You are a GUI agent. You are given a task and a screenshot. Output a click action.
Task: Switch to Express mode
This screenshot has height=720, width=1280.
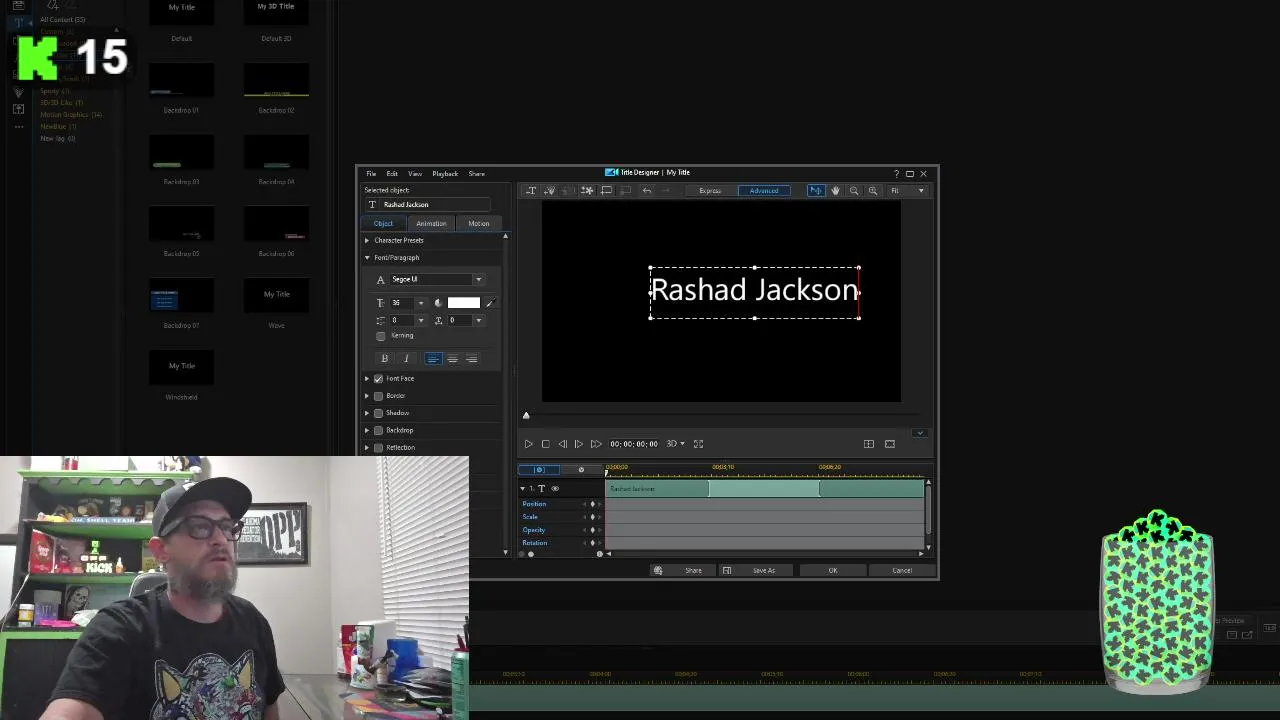[710, 190]
